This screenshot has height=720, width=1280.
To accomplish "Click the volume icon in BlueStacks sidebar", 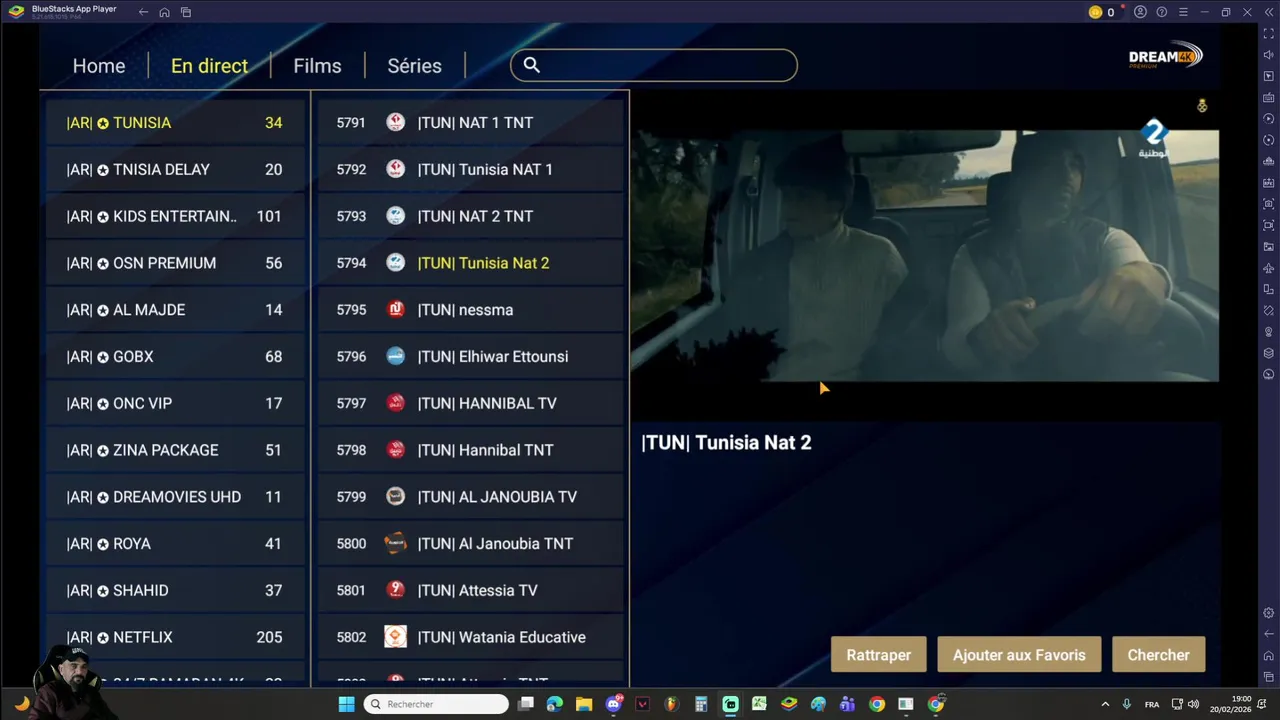I will point(1269,55).
